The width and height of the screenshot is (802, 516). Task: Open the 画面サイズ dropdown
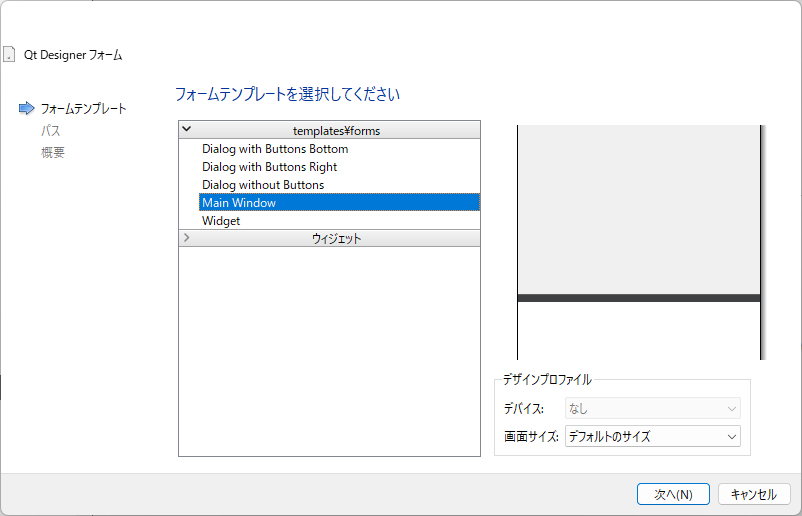(x=653, y=437)
